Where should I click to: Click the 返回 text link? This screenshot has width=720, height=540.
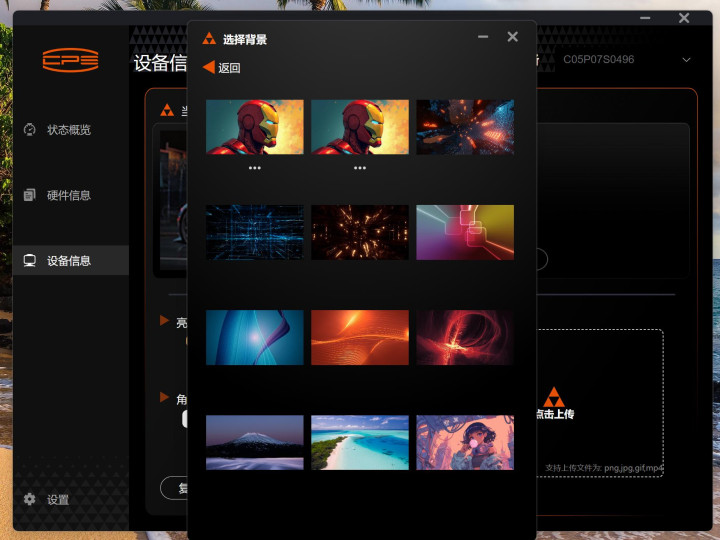coord(229,68)
